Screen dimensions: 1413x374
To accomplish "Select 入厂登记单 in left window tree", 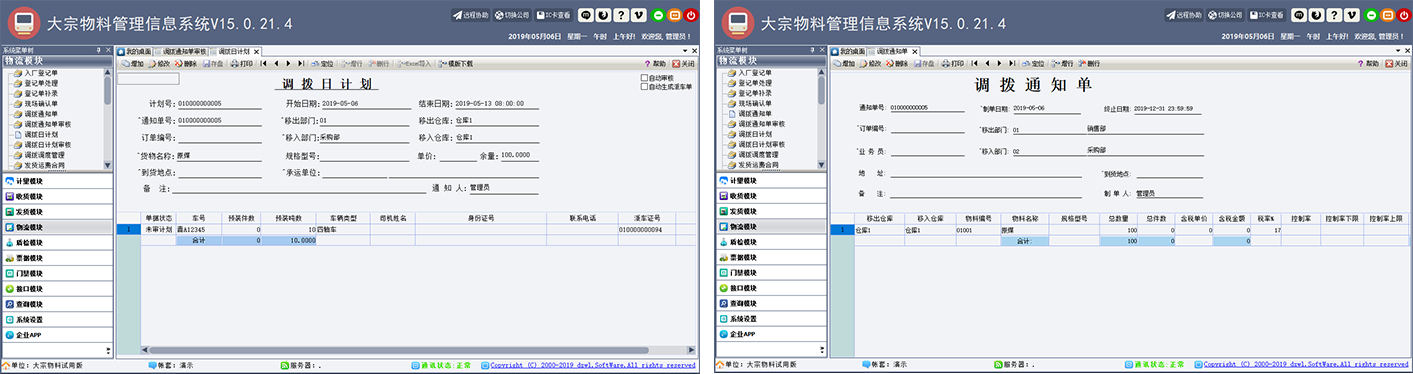I will [x=41, y=73].
